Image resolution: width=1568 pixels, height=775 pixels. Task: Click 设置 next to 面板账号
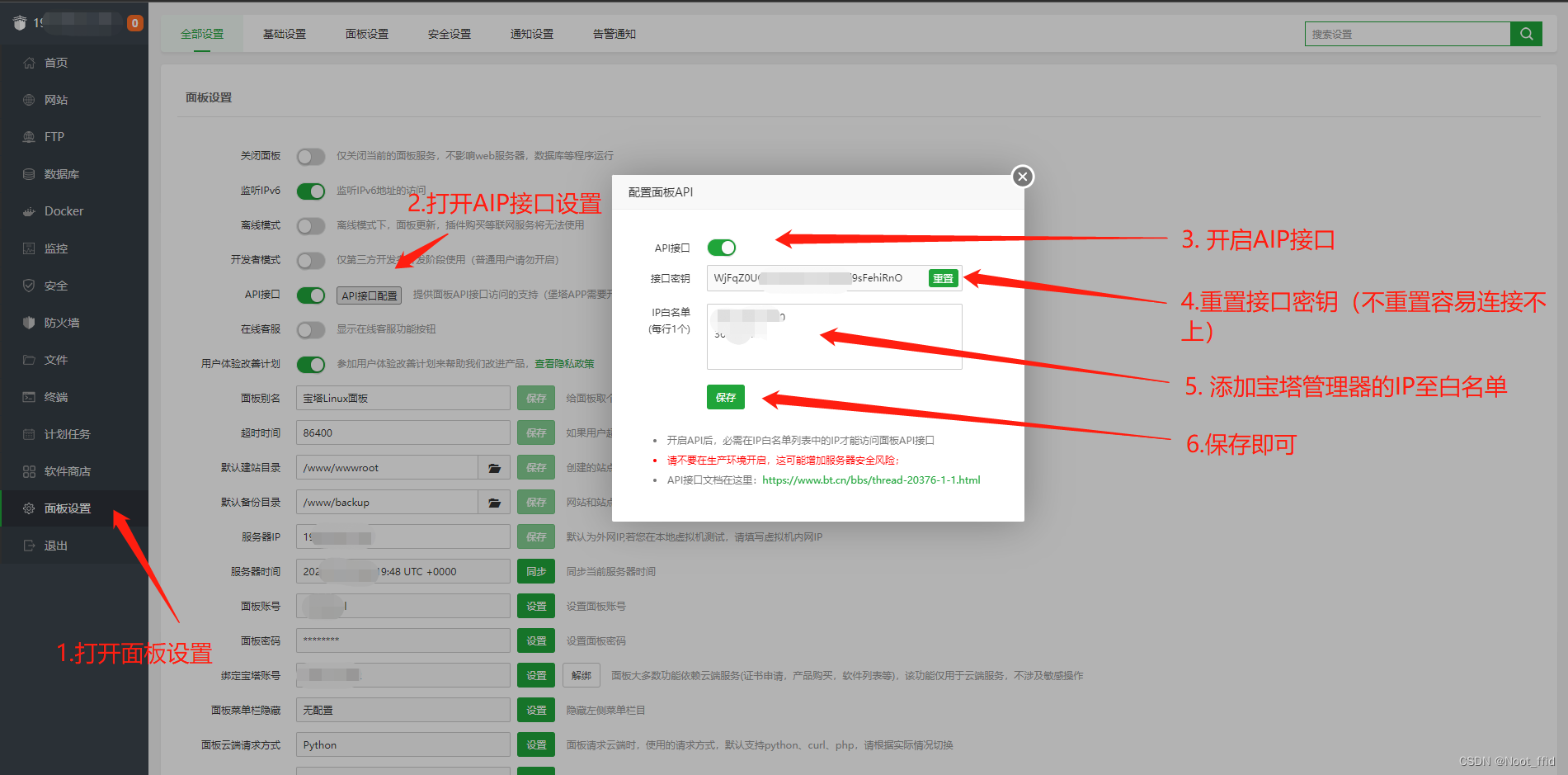pyautogui.click(x=536, y=607)
